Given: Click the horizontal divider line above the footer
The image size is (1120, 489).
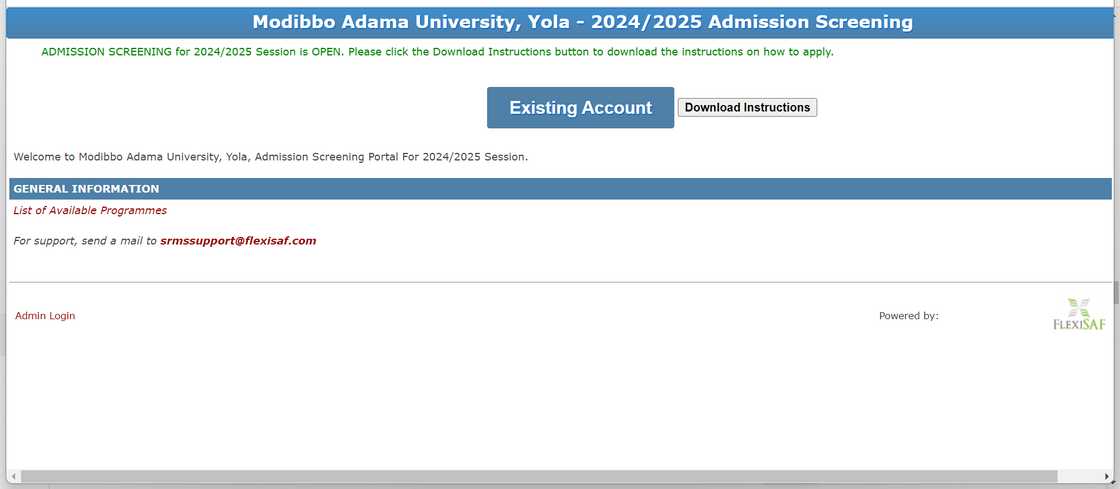Looking at the screenshot, I should [560, 283].
